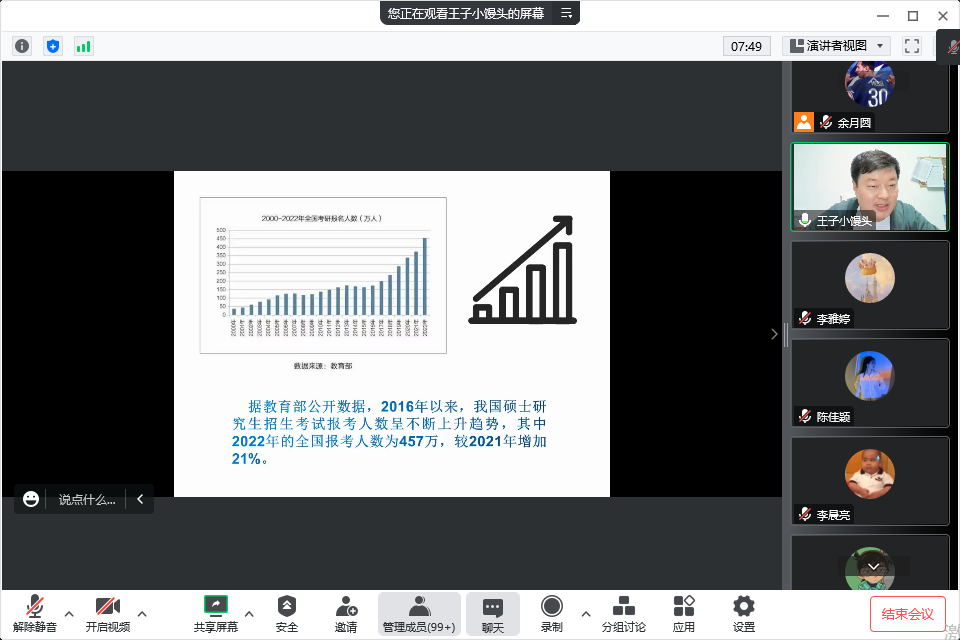Open the 安全 security options

287,613
